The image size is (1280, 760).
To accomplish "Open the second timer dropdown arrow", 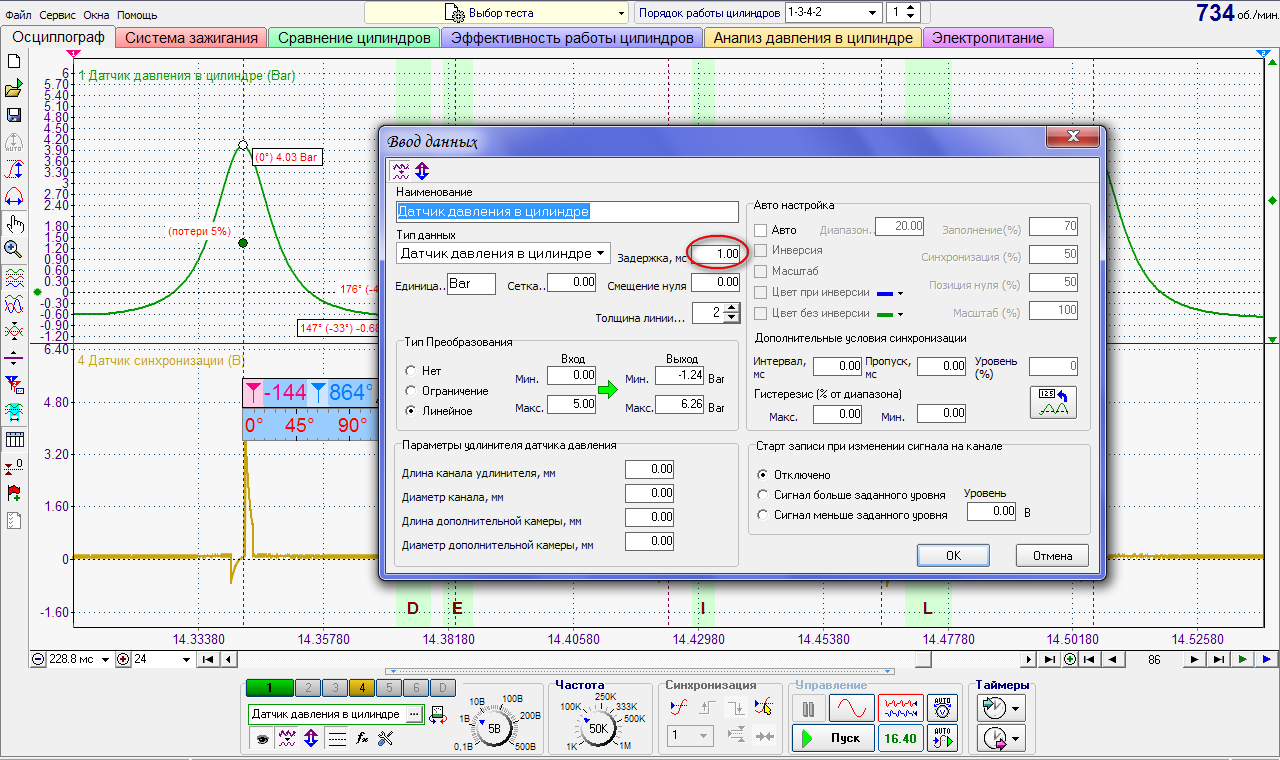I will coord(1017,738).
